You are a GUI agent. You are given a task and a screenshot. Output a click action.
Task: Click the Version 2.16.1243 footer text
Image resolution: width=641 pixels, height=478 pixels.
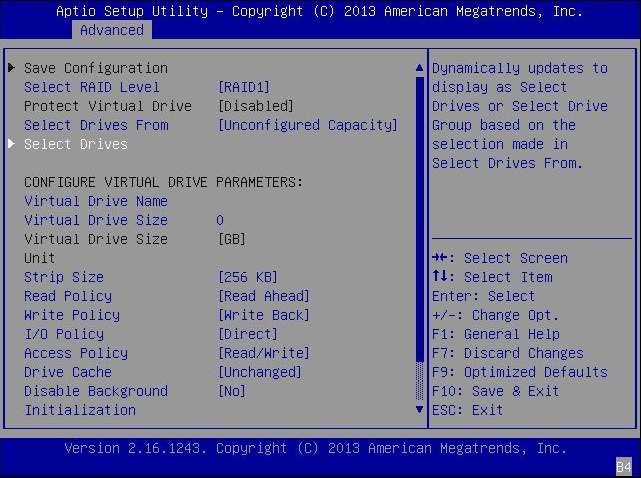click(316, 449)
